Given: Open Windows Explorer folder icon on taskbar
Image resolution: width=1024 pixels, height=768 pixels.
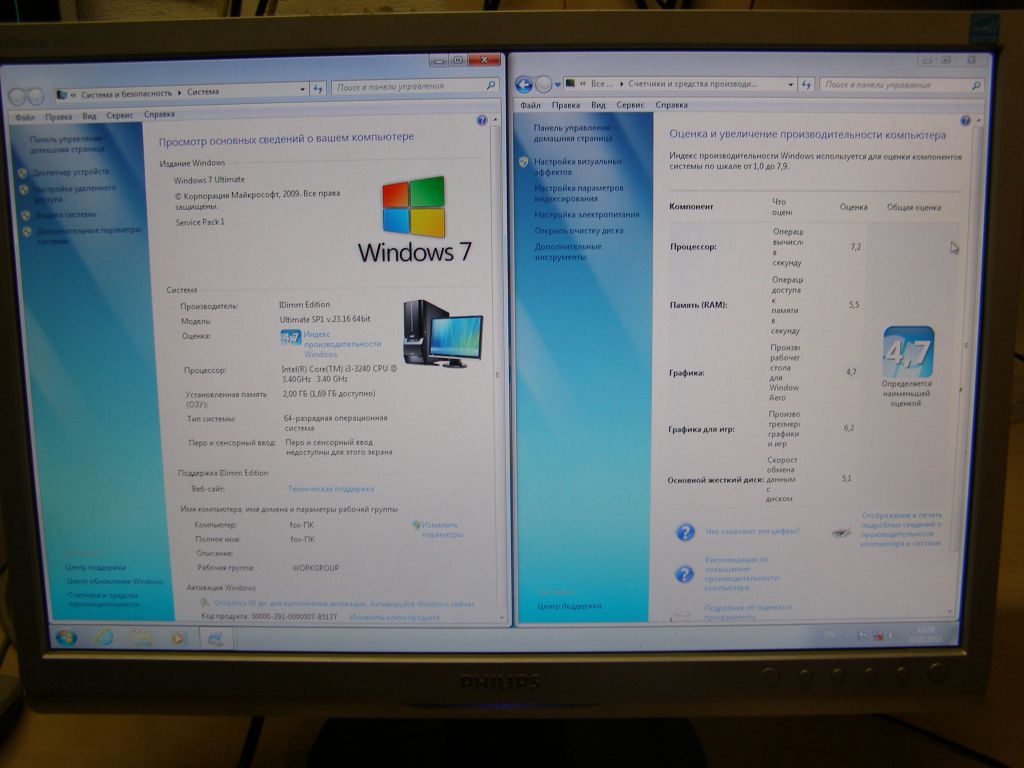Looking at the screenshot, I should coord(141,637).
